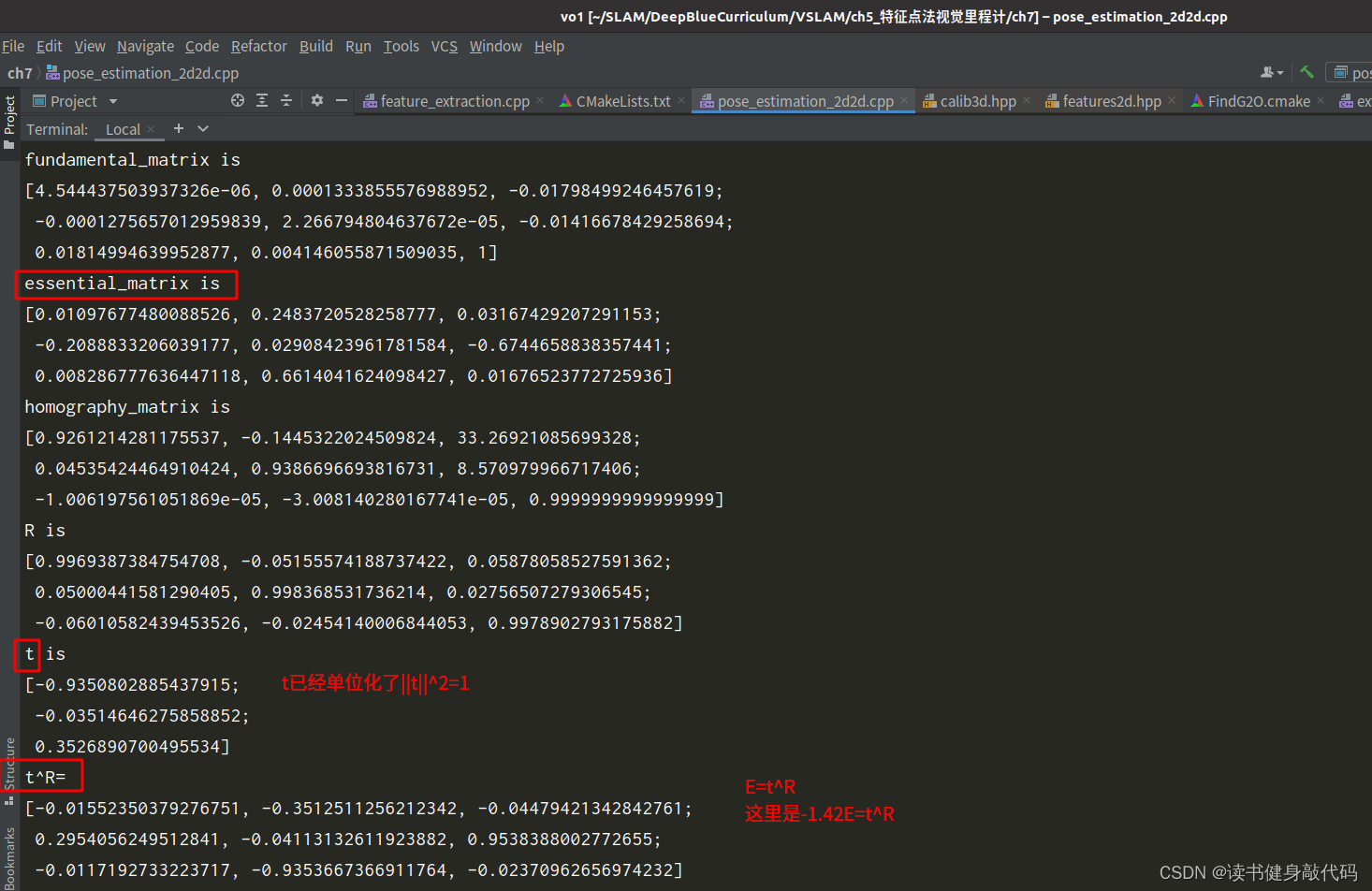Click 'homography_matrix is' output line
Viewport: 1372px width, 891px height.
(x=127, y=407)
